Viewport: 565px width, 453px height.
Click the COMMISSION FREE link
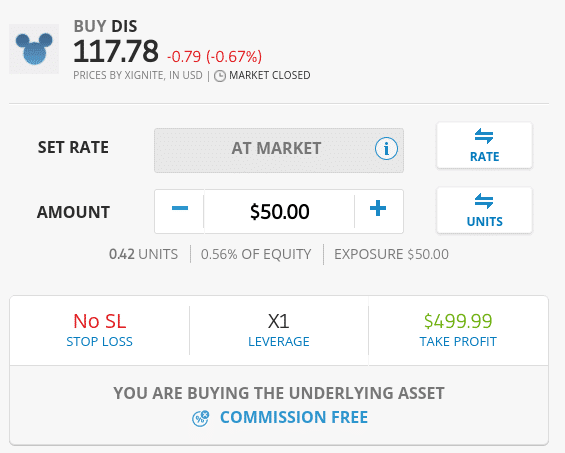pyautogui.click(x=294, y=417)
